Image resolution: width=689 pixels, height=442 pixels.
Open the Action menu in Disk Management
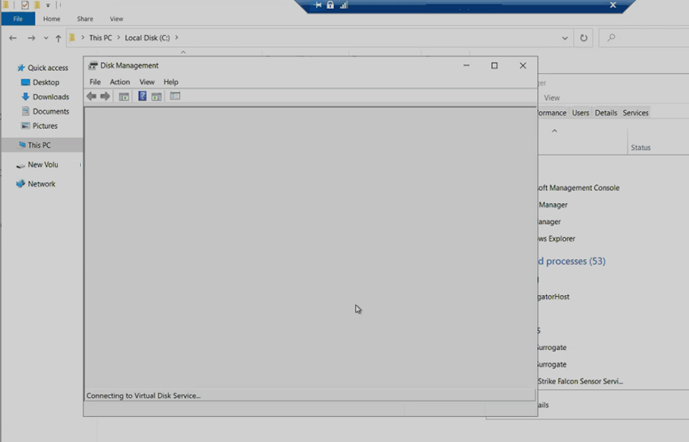point(120,82)
